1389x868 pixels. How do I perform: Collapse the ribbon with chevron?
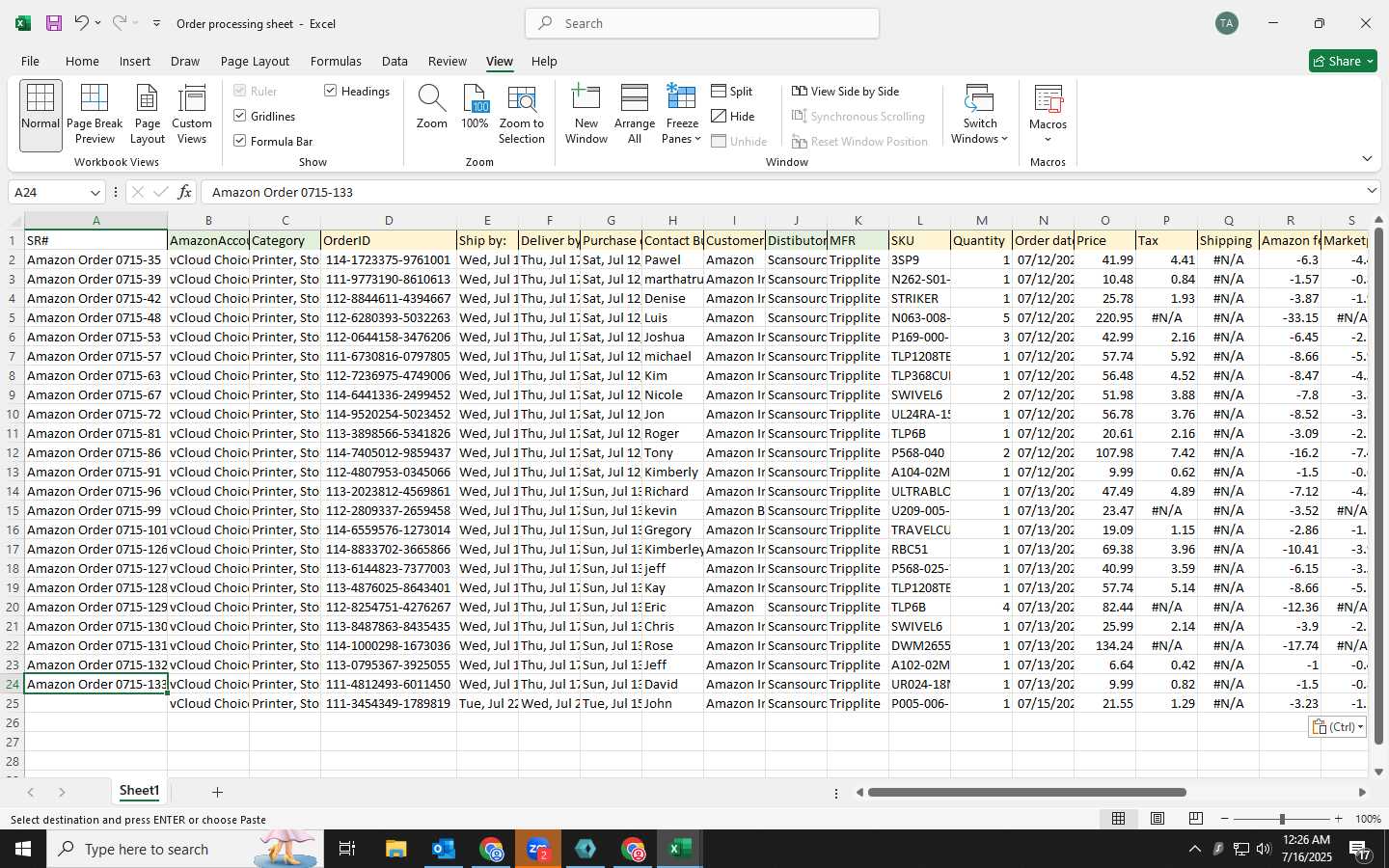point(1367,158)
